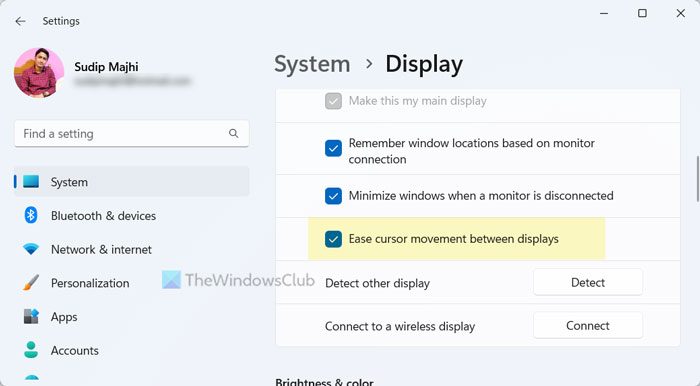Click the search magnifier icon
This screenshot has height=386, width=700.
(233, 133)
